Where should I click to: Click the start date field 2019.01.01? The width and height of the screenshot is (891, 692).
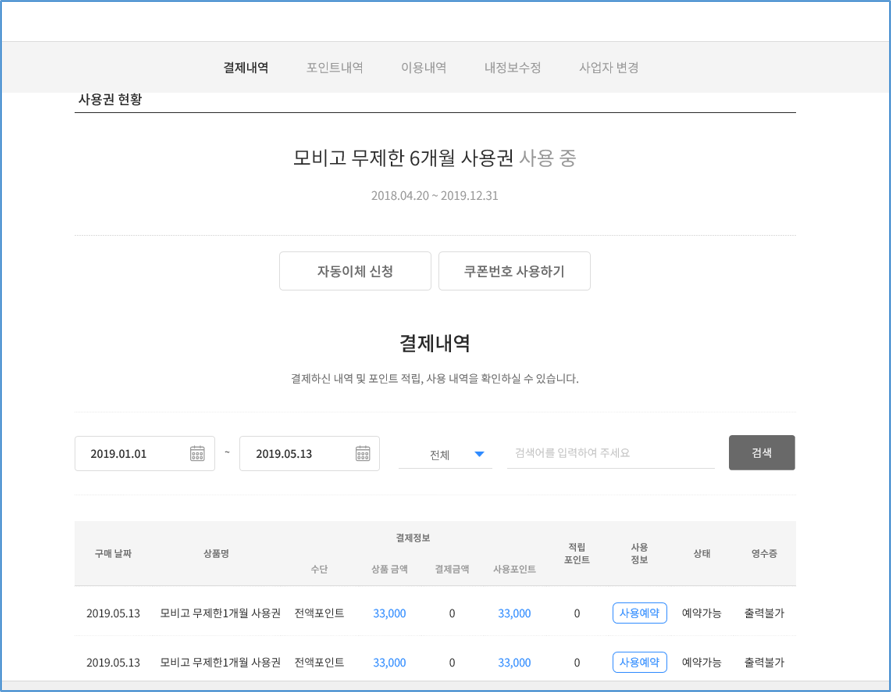point(145,453)
